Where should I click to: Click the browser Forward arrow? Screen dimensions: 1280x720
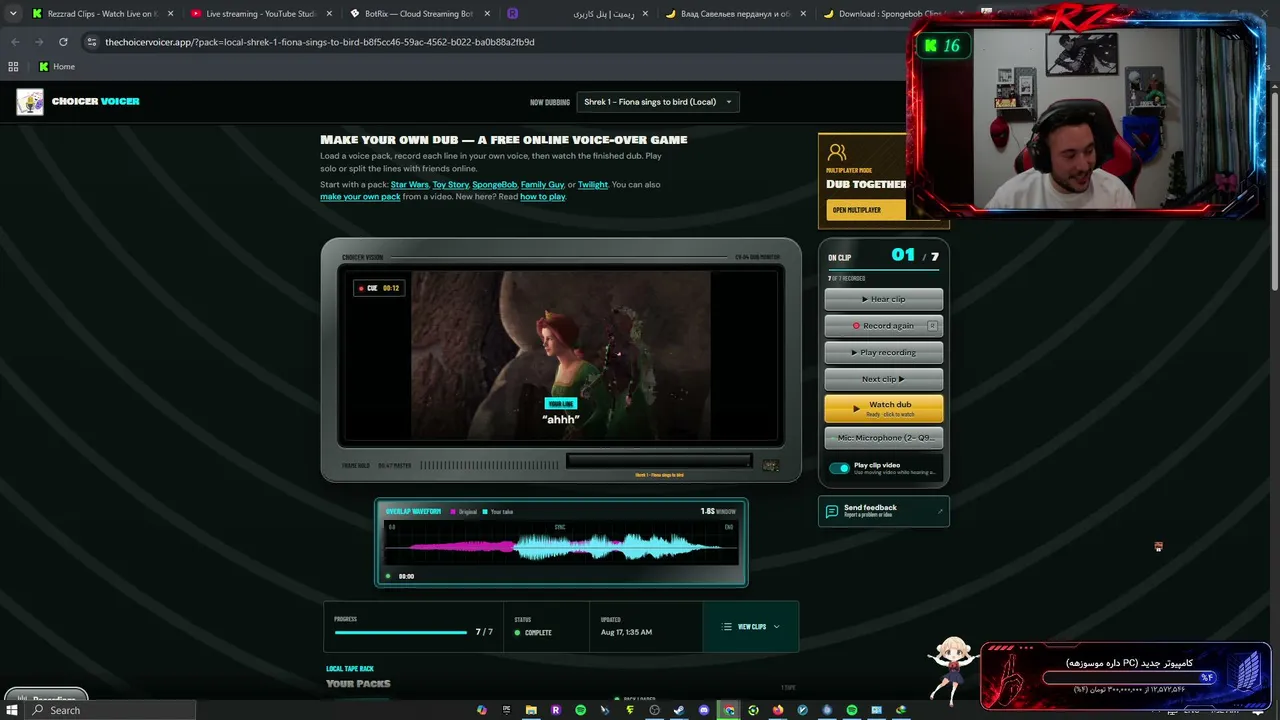pyautogui.click(x=39, y=42)
